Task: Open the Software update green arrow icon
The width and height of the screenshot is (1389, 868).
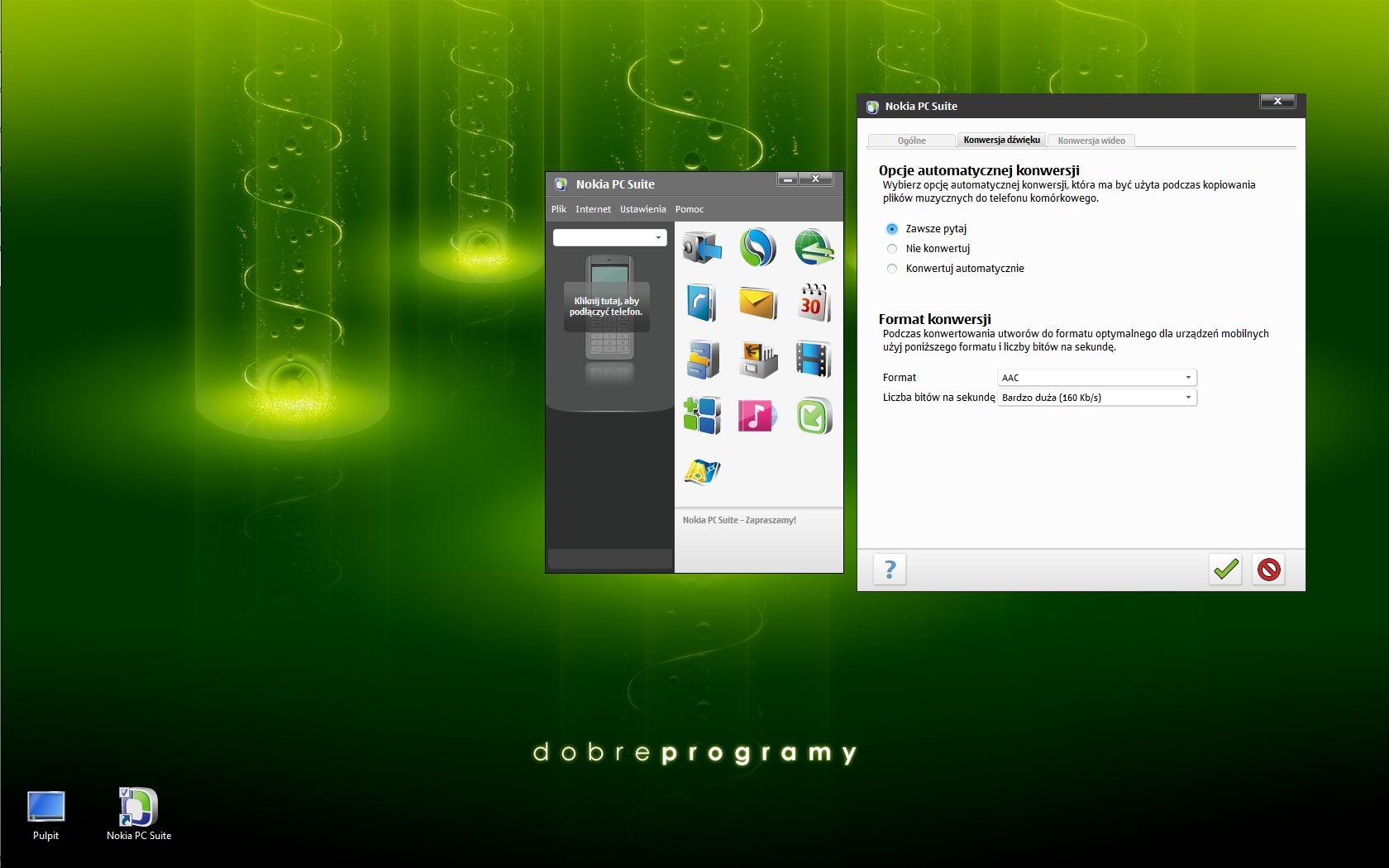Action: pyautogui.click(x=814, y=416)
